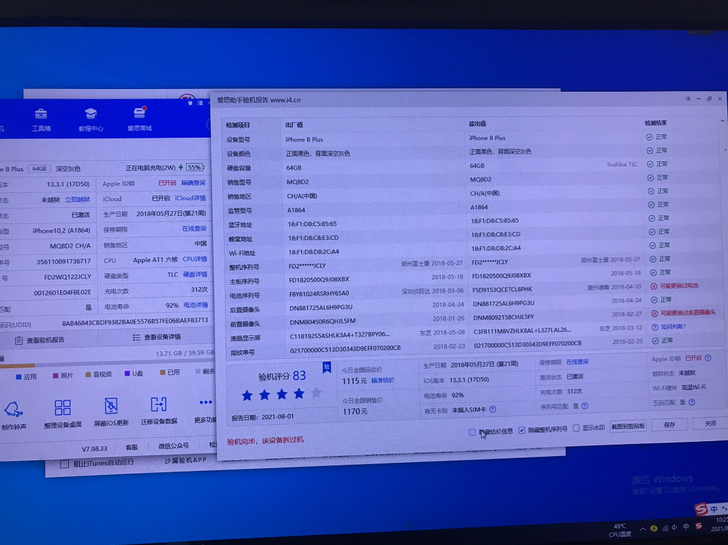The height and width of the screenshot is (545, 728).
Task: Open the 屏蔽iOS更新 block-update tool
Action: coord(111,412)
